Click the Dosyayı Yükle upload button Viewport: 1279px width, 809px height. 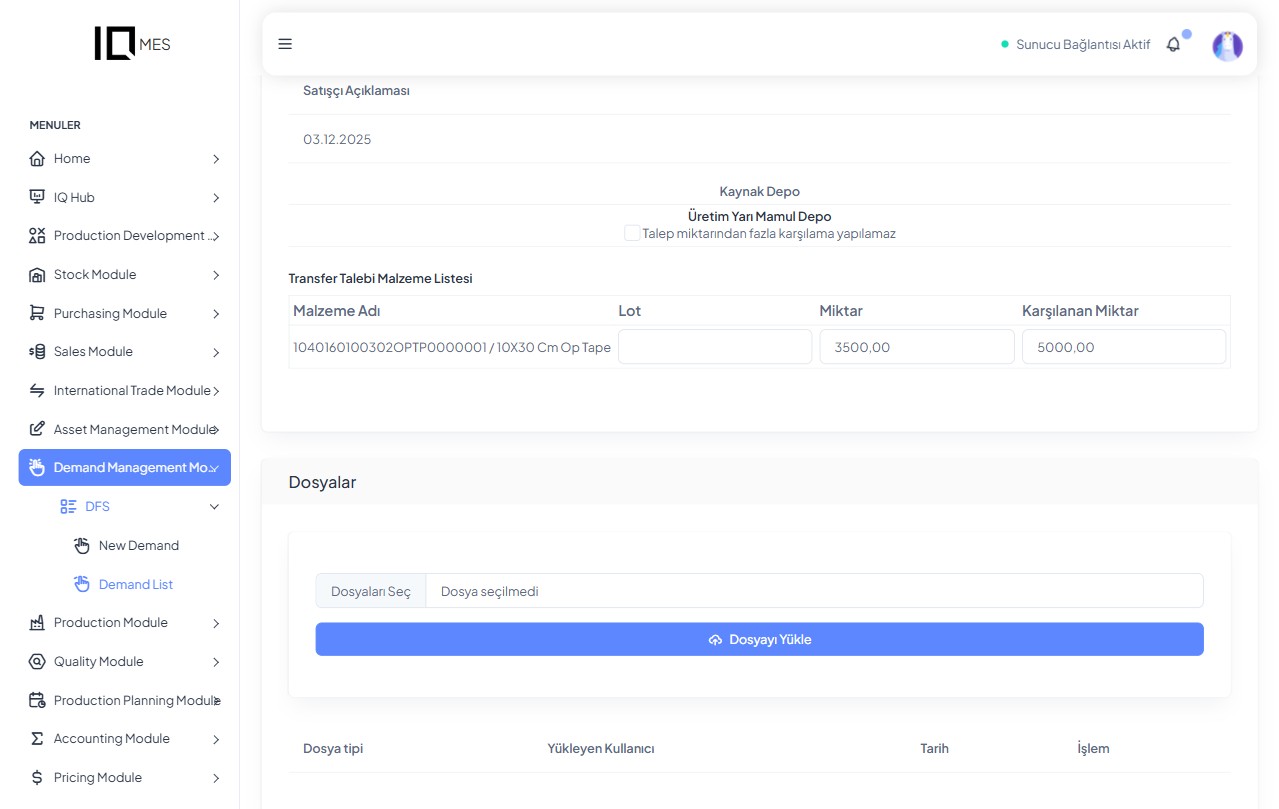tap(759, 640)
